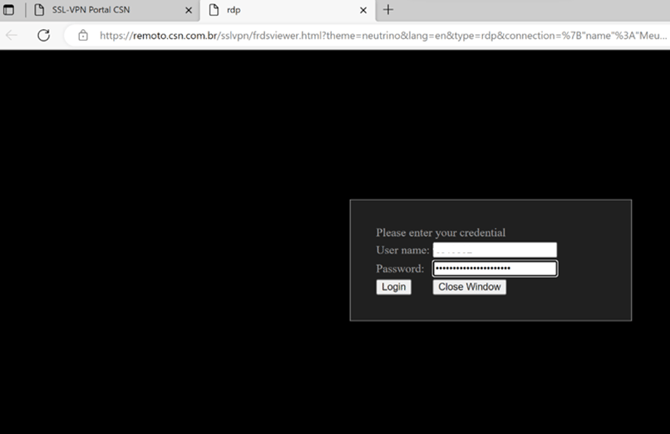This screenshot has width=670, height=434.
Task: Open the tab actions icon at top-left
Action: [x=10, y=10]
